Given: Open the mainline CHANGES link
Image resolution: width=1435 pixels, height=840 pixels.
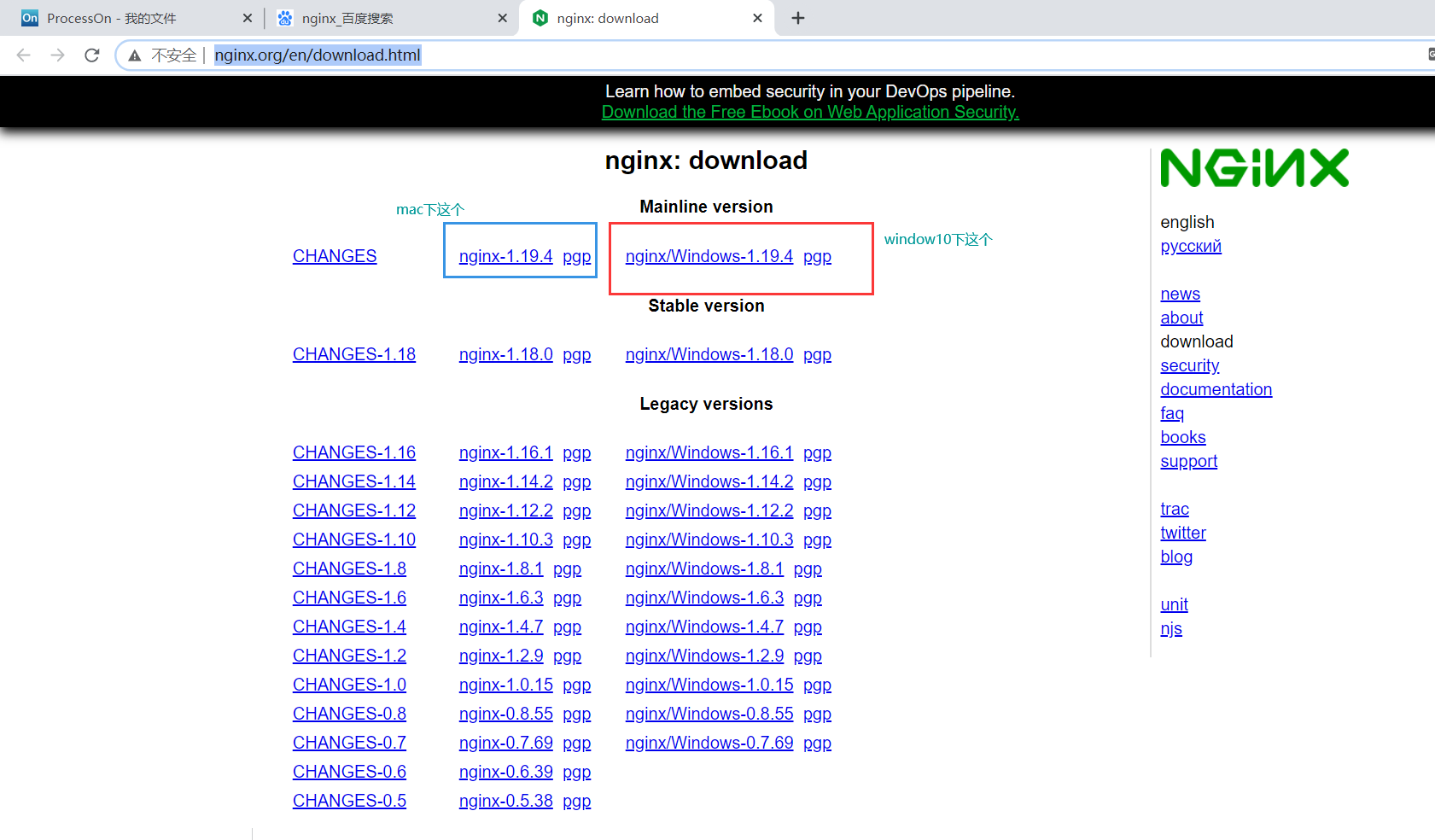Looking at the screenshot, I should click(335, 256).
